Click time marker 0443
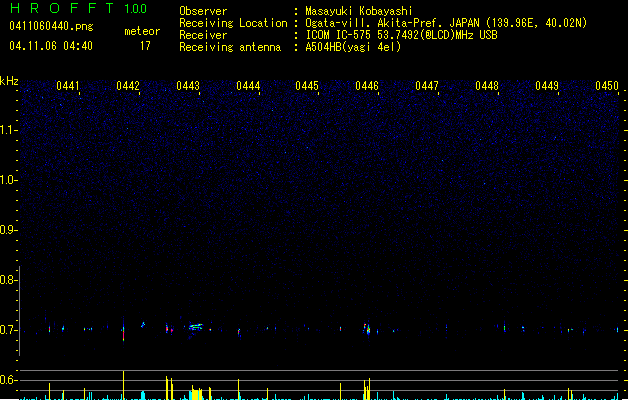Image resolution: width=629 pixels, height=400 pixels. pyautogui.click(x=188, y=86)
